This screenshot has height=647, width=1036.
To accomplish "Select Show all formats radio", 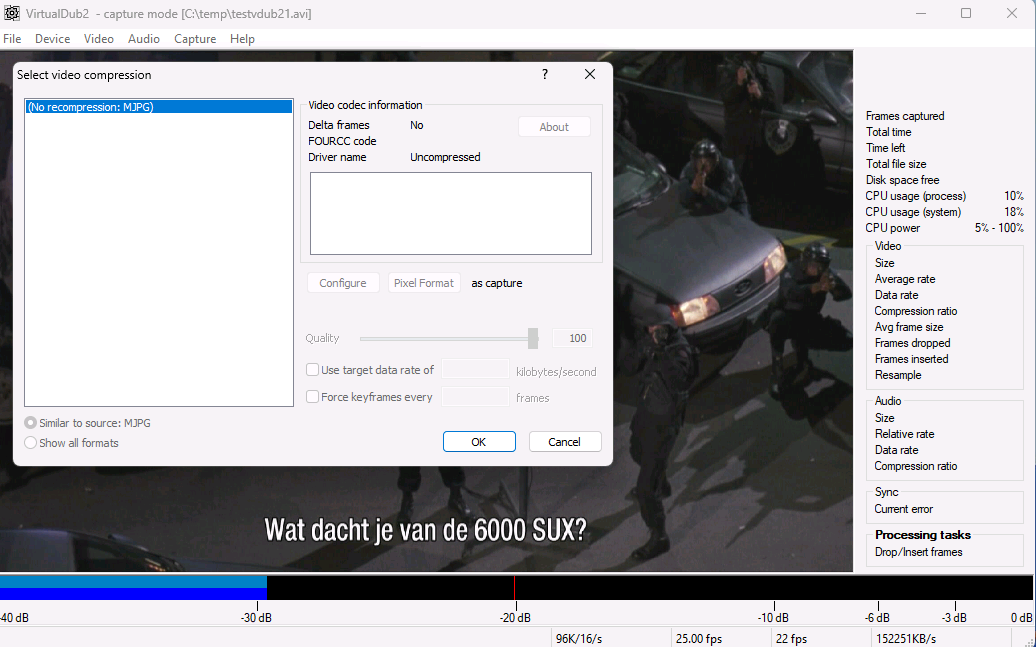I will coord(30,443).
